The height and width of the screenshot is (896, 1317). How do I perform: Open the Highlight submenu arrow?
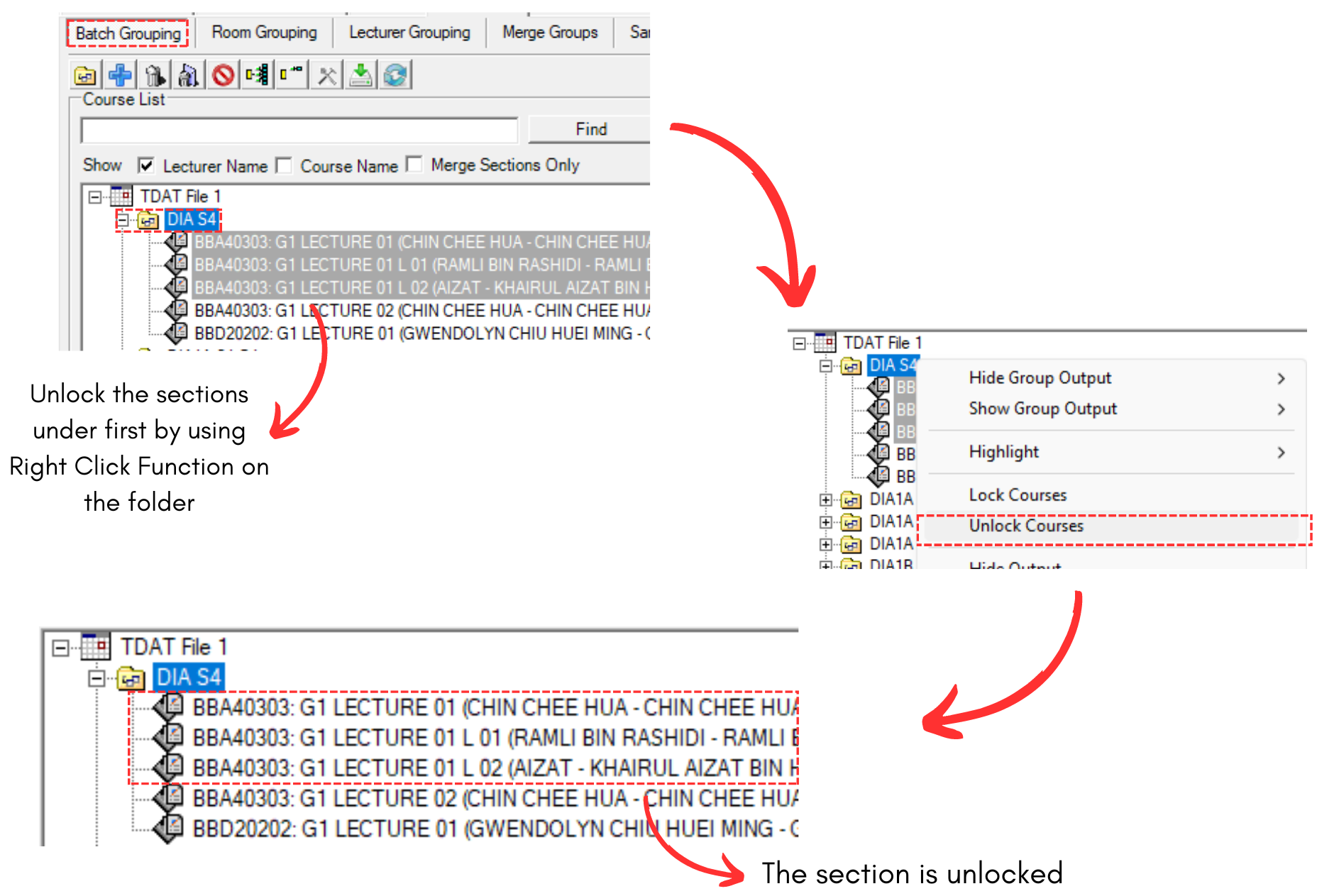point(1281,453)
